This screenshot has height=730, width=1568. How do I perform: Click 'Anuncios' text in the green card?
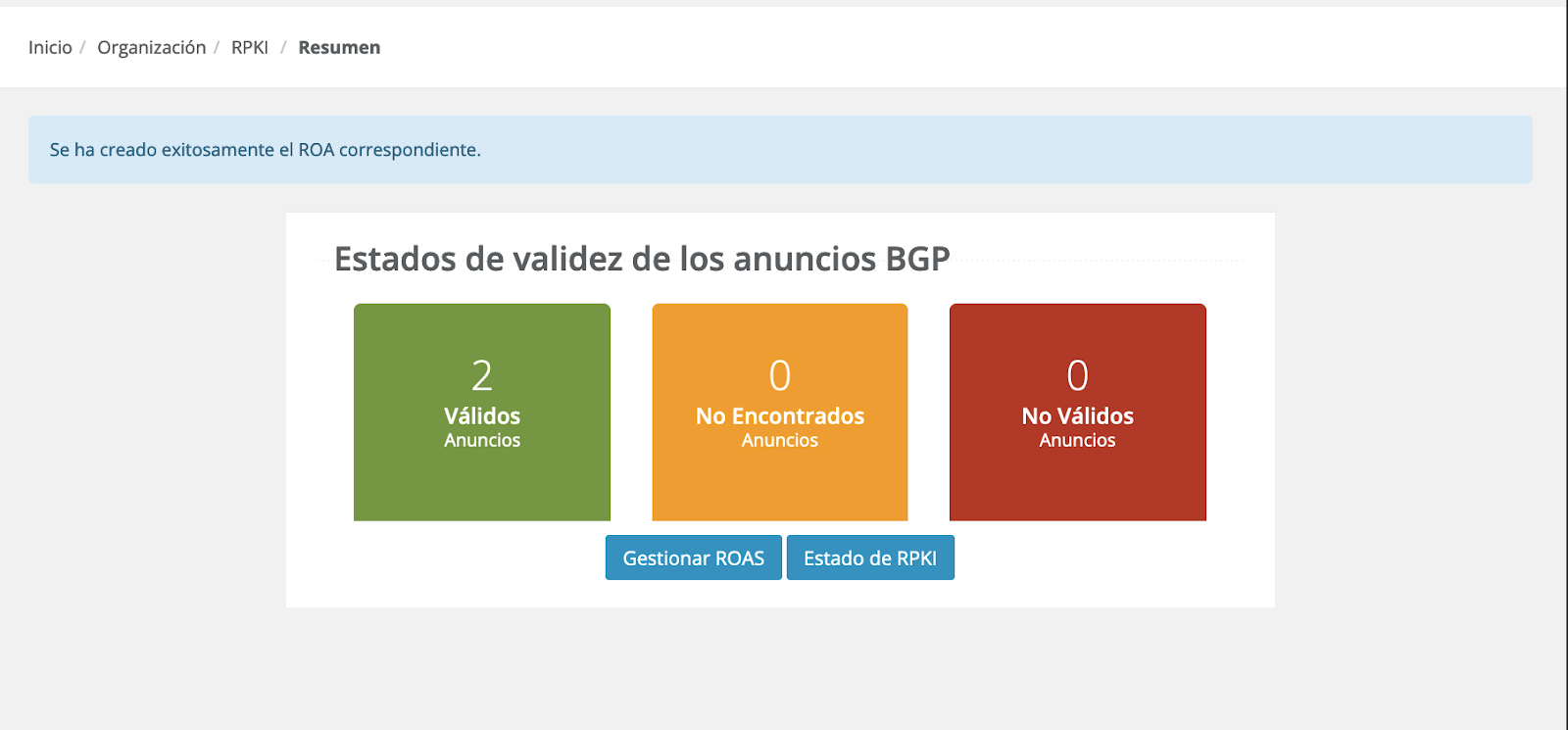click(x=481, y=441)
